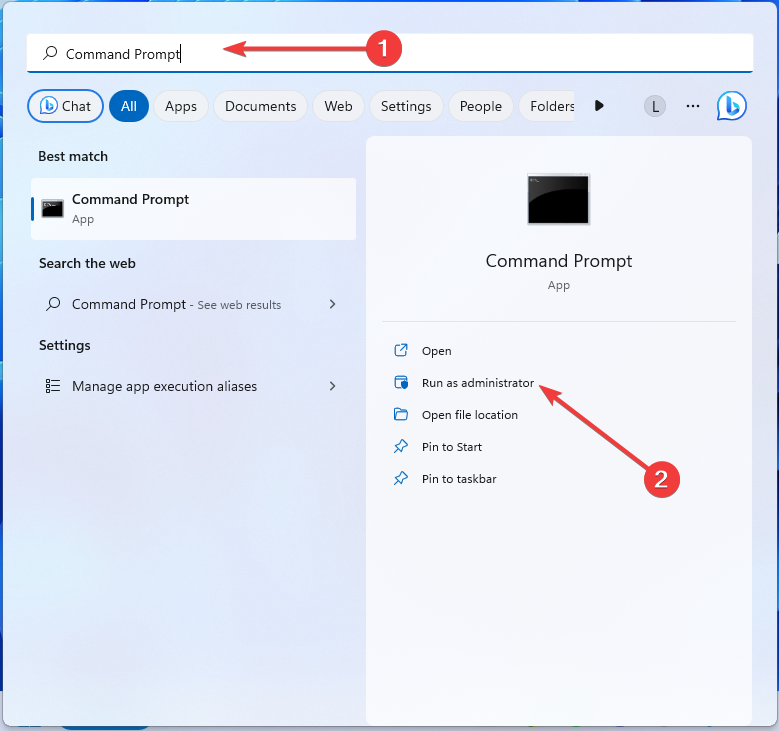Click the Command Prompt icon in best match

pyautogui.click(x=52, y=209)
